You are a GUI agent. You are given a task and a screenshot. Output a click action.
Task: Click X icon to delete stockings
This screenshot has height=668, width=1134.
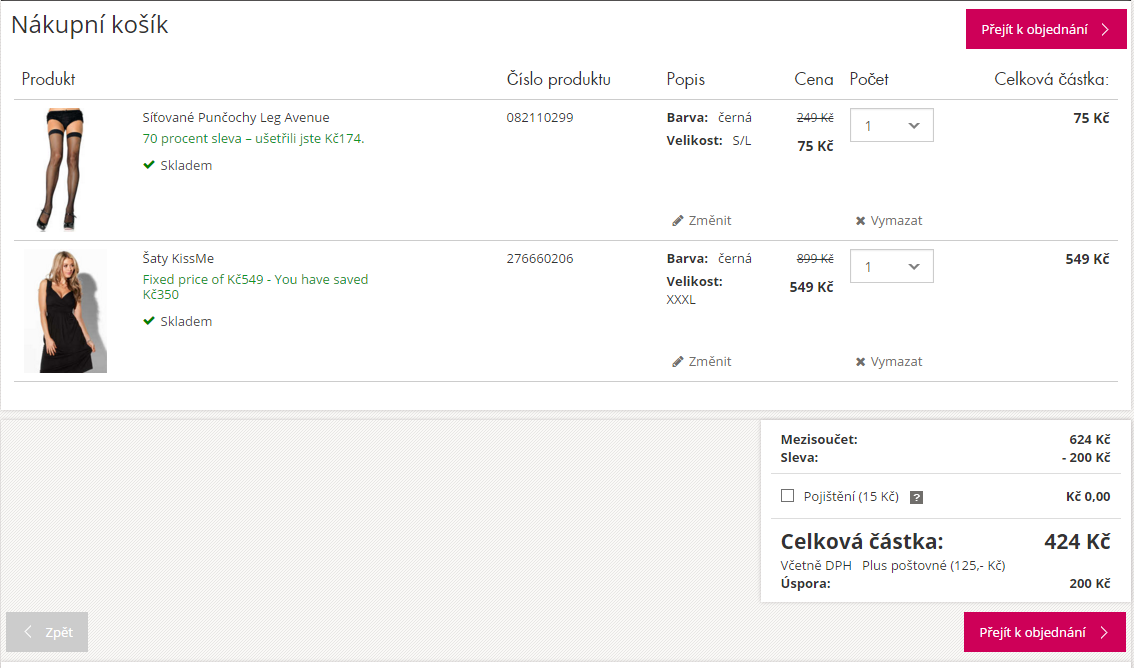[861, 221]
